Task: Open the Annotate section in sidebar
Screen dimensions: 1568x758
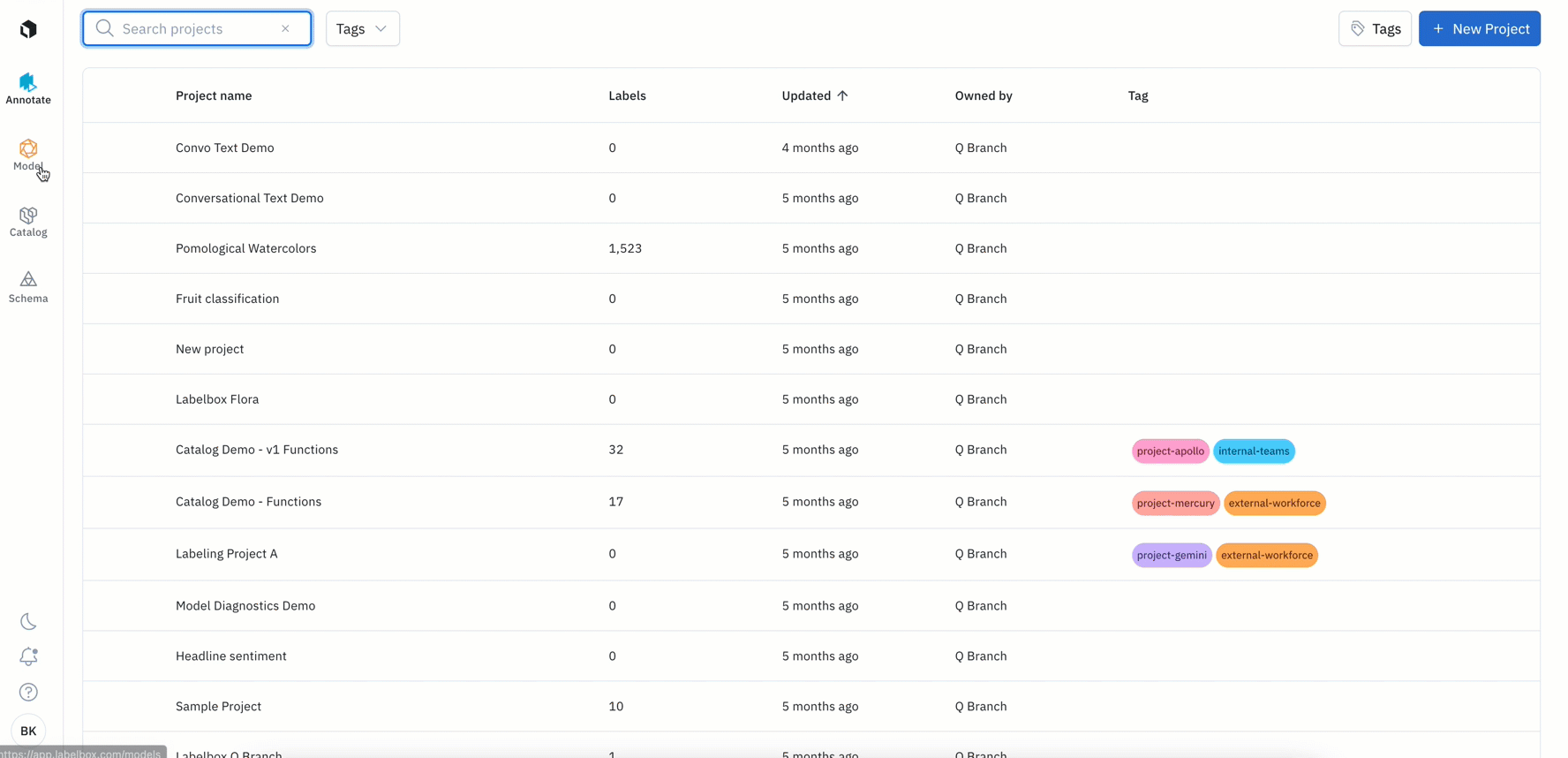Action: tap(28, 89)
